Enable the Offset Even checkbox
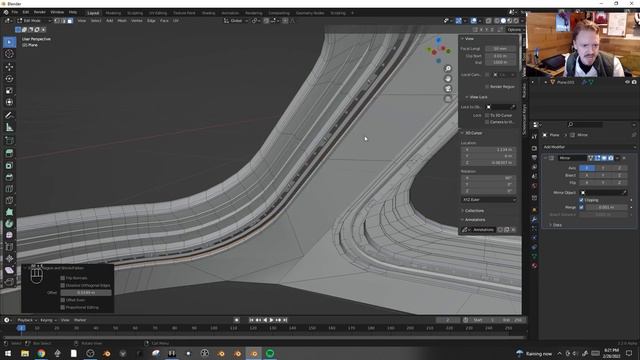This screenshot has height=360, width=640. (62, 300)
